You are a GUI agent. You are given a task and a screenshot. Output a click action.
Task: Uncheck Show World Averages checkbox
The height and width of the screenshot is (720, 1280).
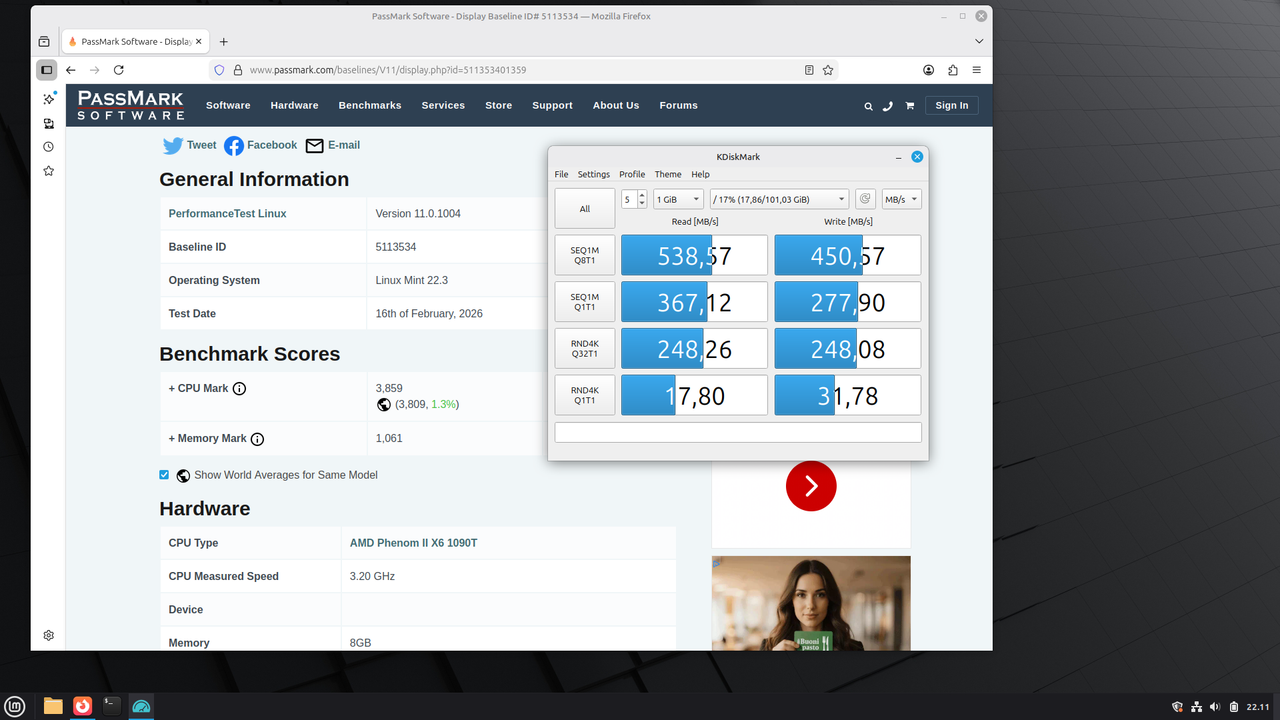click(164, 475)
